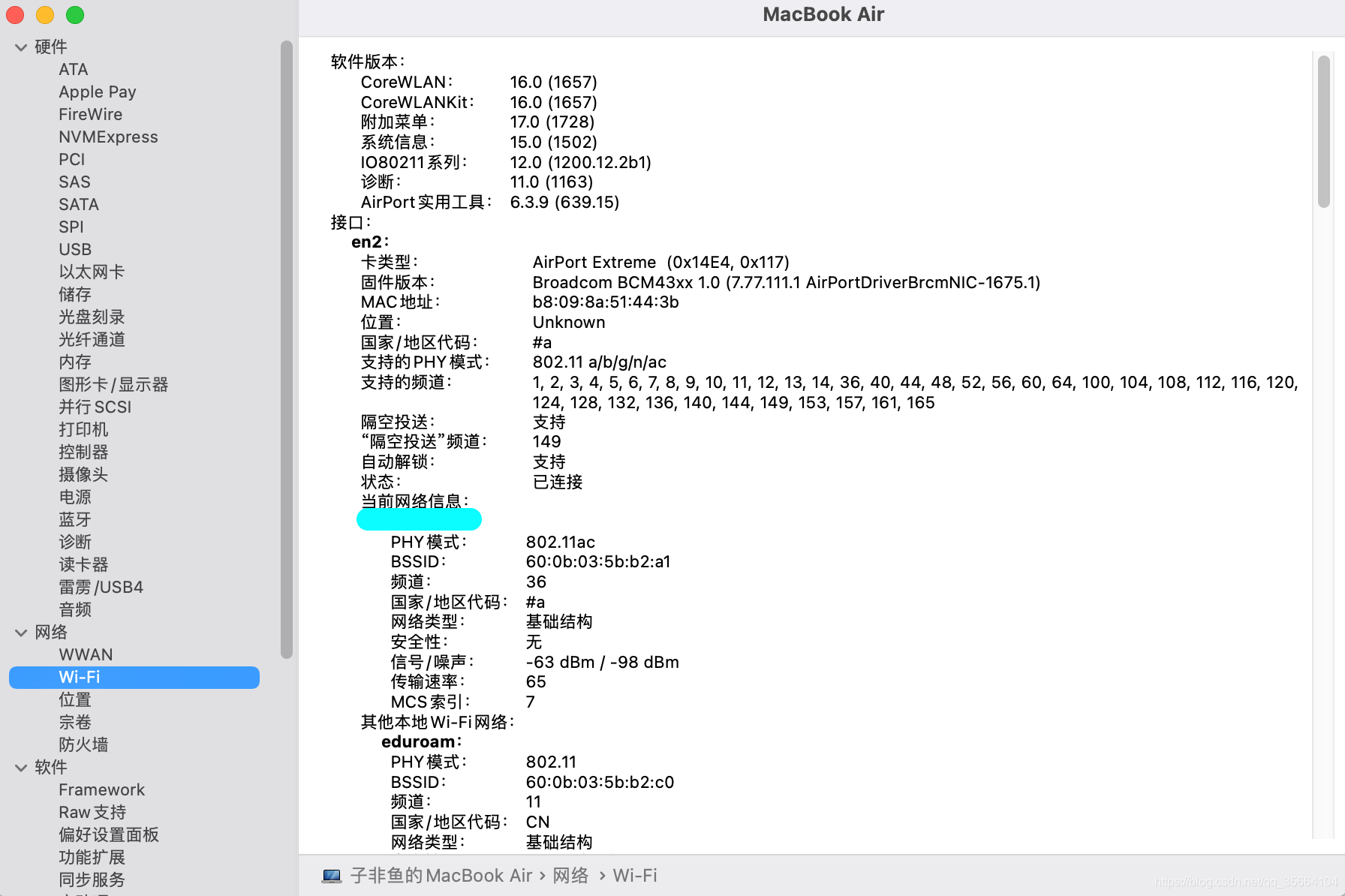Click the 802.11 a/b/g/n/ac PHY modes value
1345x896 pixels.
tap(600, 362)
